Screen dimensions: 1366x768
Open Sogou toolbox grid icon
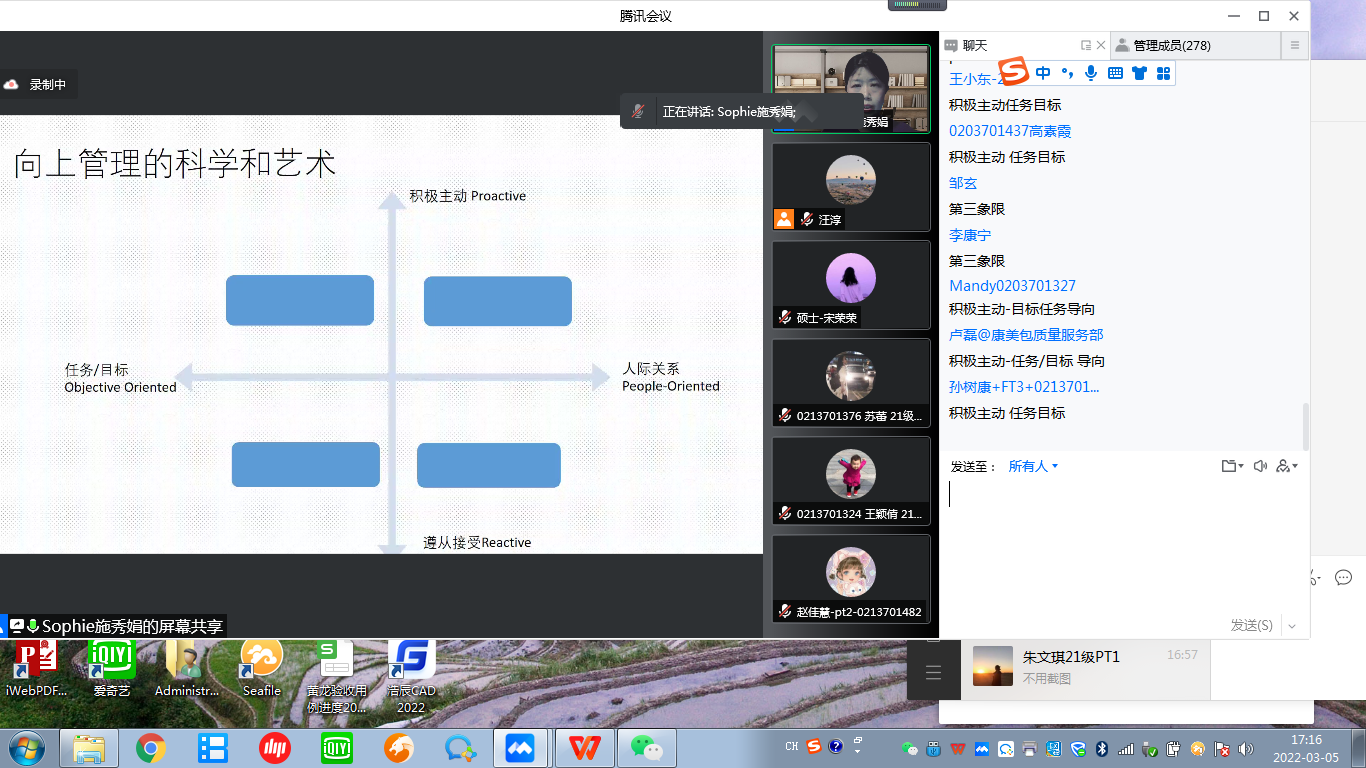(1163, 73)
